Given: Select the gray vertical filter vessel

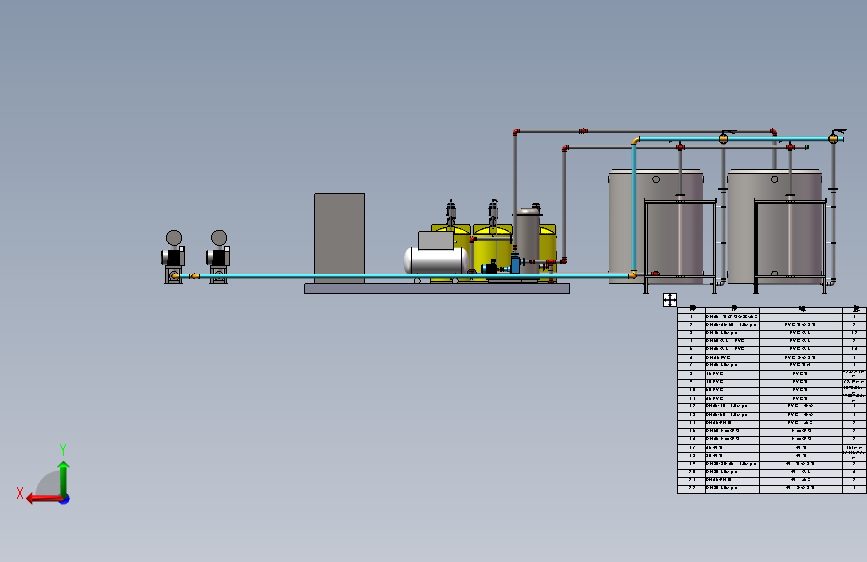Looking at the screenshot, I should 528,239.
